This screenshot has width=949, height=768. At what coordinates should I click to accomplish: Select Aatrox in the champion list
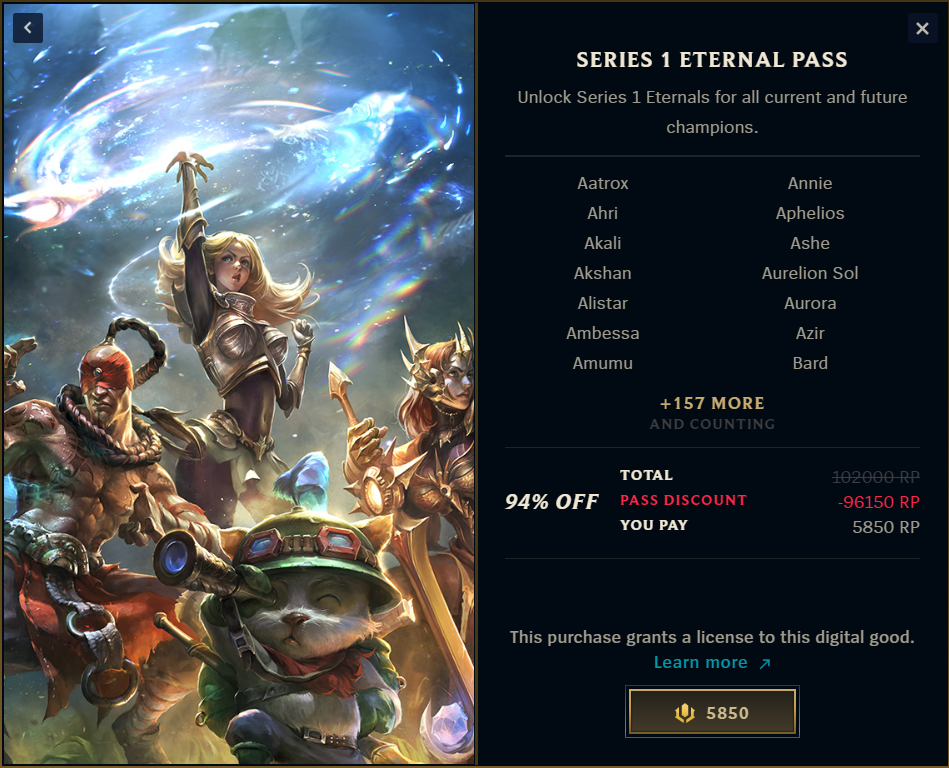[603, 183]
